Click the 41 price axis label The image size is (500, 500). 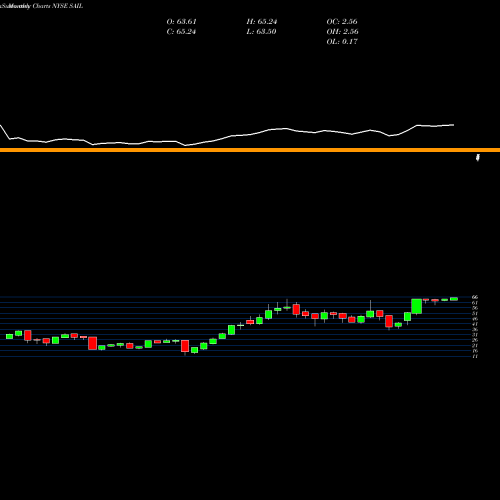click(x=475, y=324)
